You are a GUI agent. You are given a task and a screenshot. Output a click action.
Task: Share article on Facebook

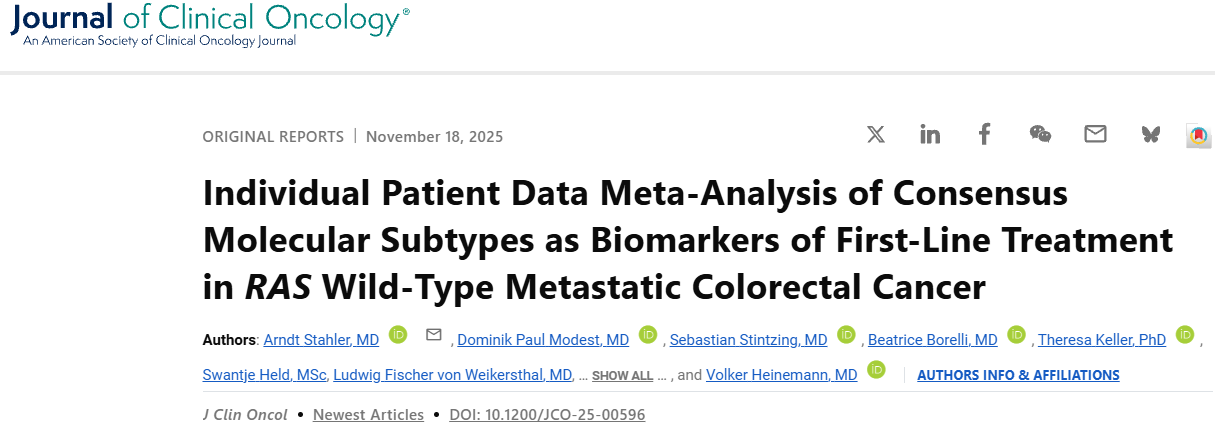985,134
